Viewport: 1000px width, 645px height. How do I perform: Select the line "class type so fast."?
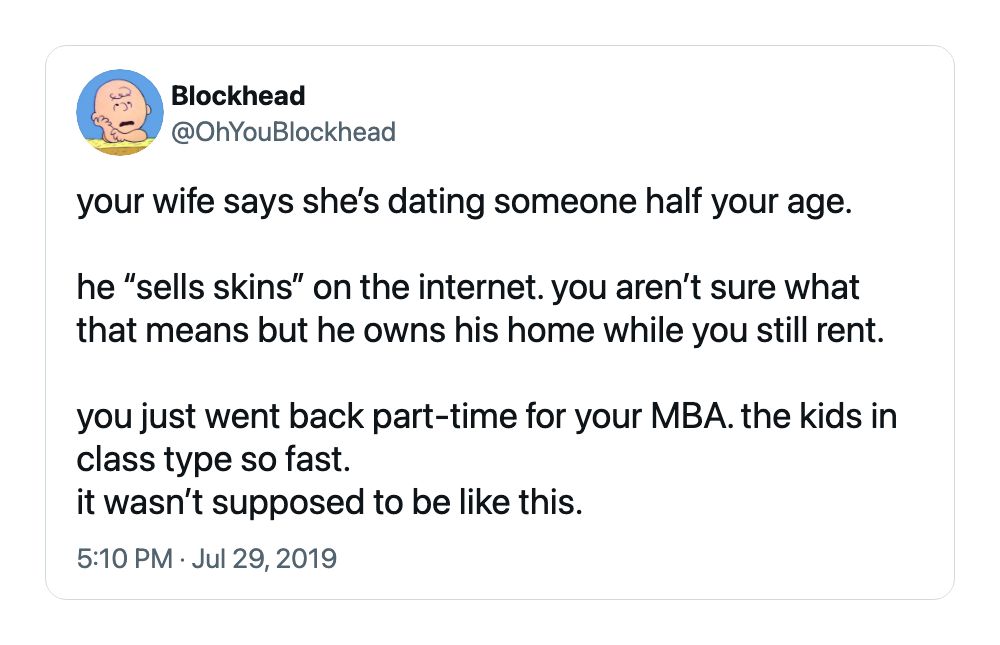tap(214, 459)
